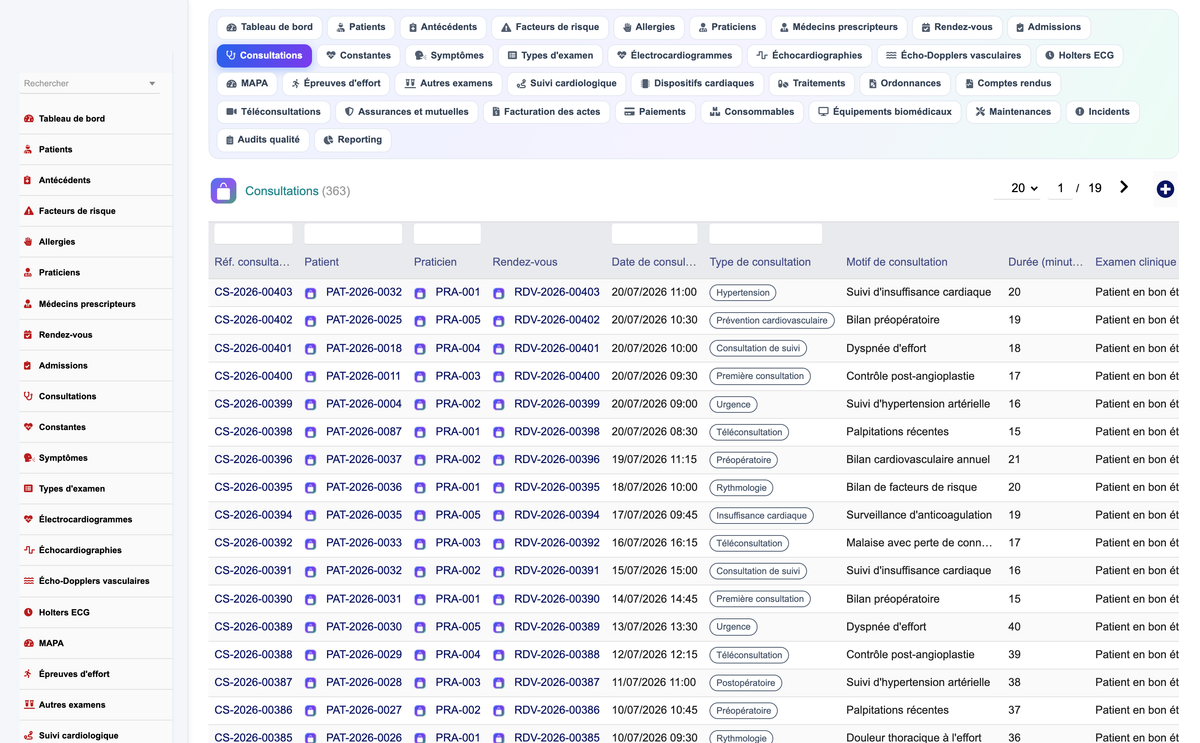
Task: Click sidebar Échocardiographies wave icon
Action: click(x=28, y=551)
